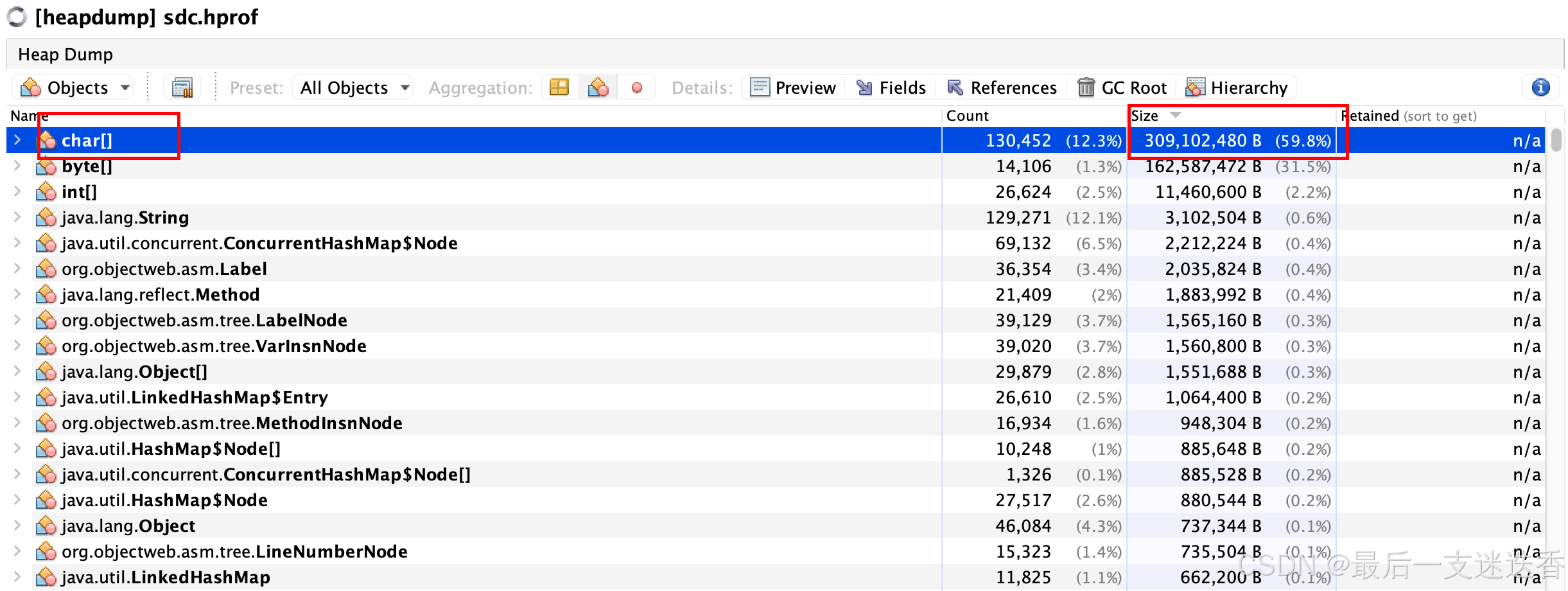Expand the byte[] row
The width and height of the screenshot is (1568, 591).
[x=17, y=166]
